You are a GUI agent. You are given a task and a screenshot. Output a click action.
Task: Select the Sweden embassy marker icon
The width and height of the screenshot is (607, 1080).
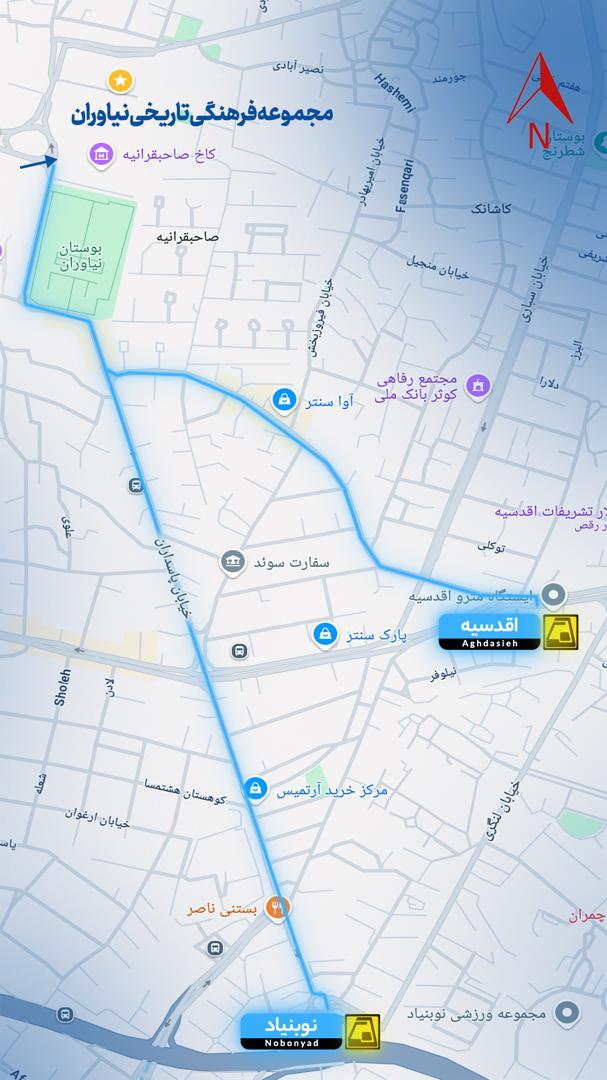[x=233, y=561]
